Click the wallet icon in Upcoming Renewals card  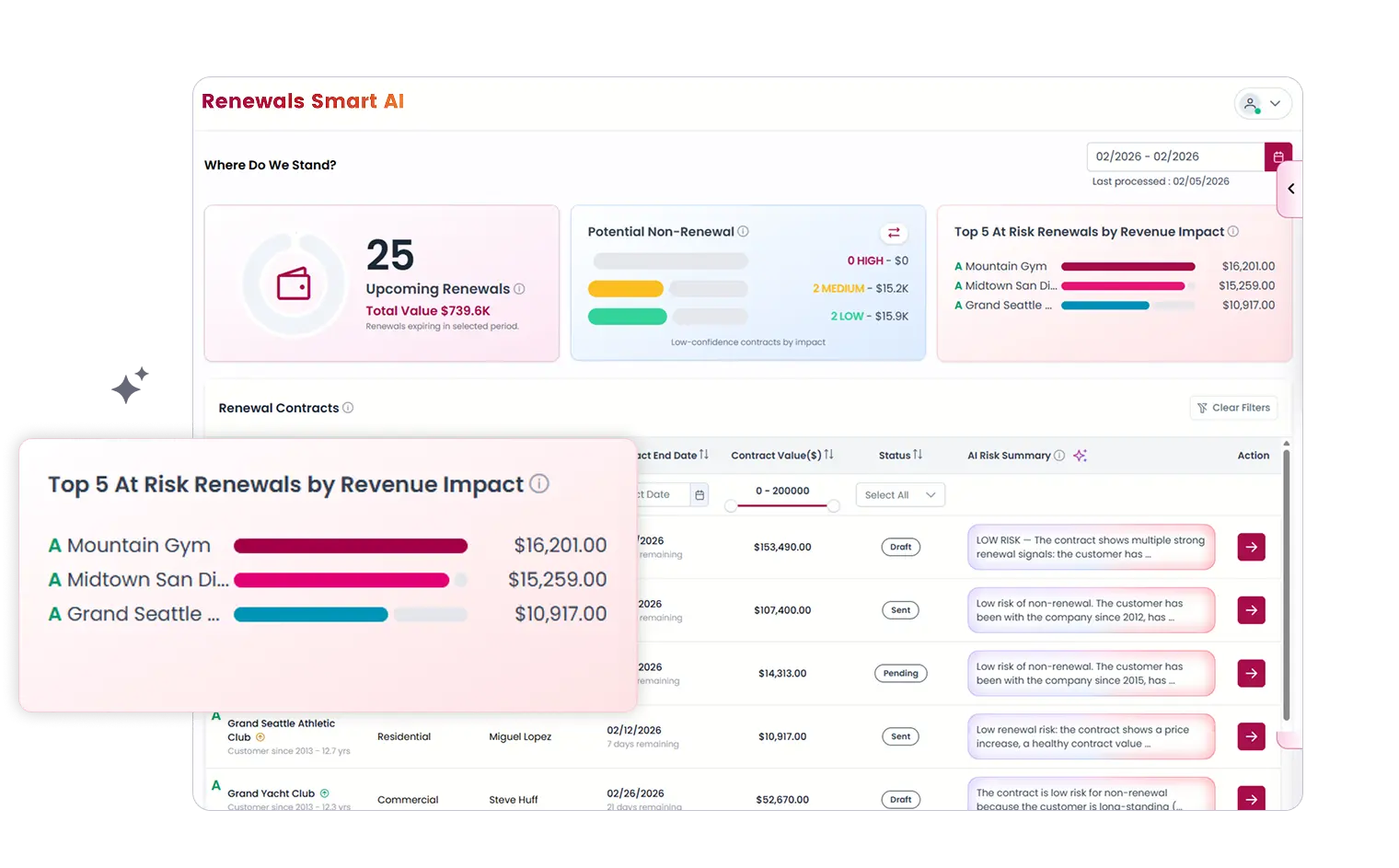[x=294, y=284]
